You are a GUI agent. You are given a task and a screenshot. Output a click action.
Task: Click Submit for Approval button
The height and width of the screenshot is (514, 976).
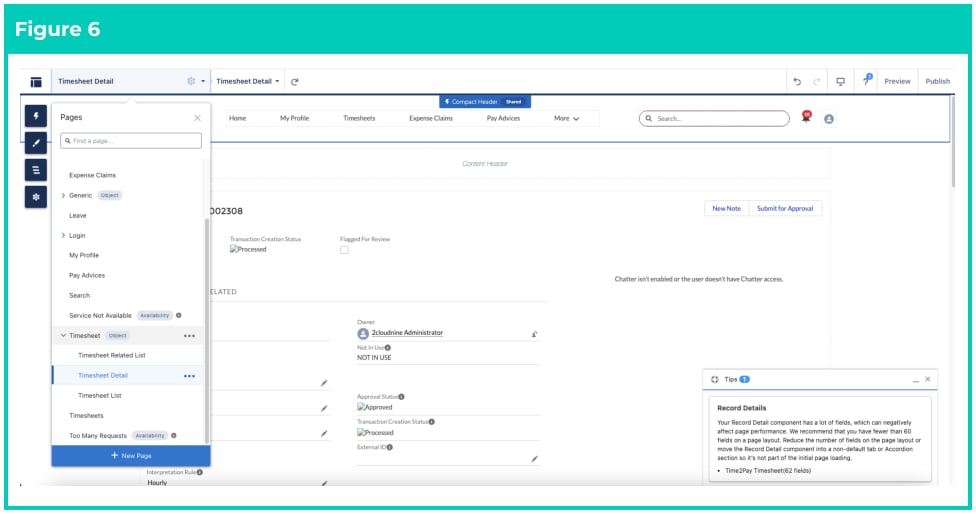coord(785,208)
